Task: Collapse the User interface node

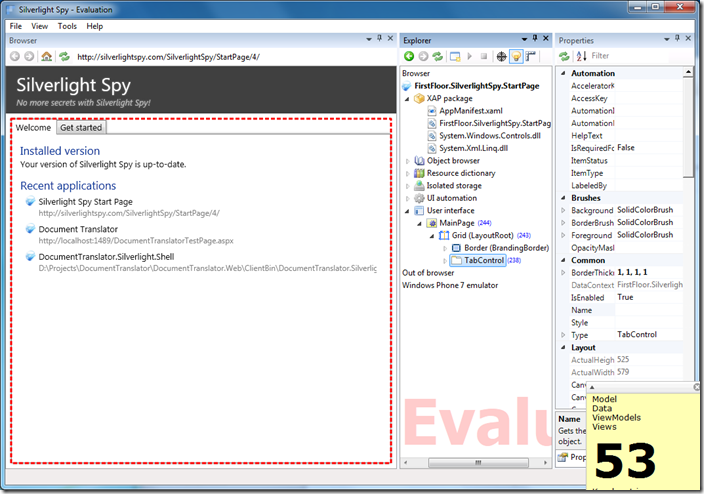Action: [x=407, y=211]
